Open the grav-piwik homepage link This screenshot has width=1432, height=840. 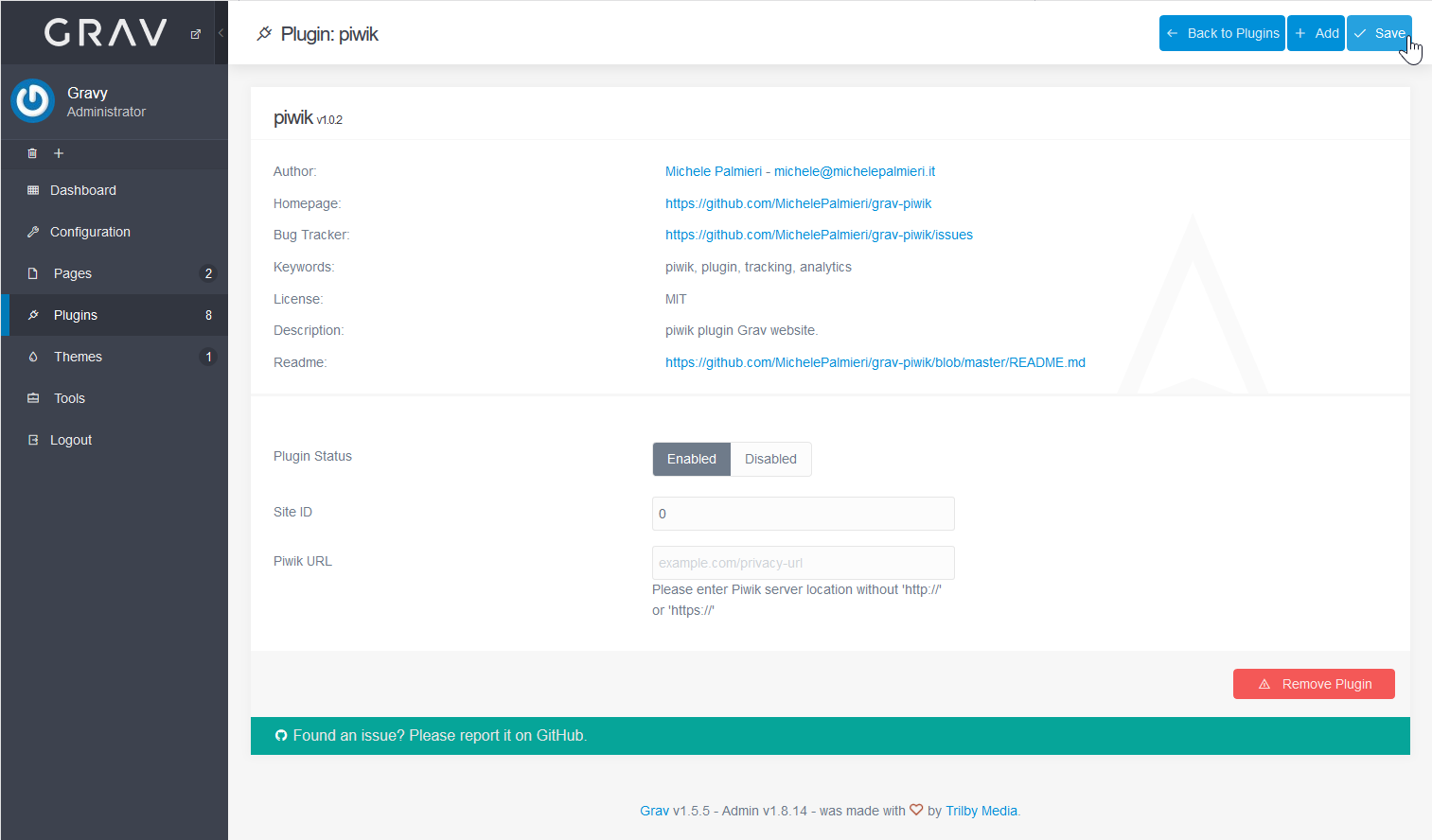[x=798, y=203]
